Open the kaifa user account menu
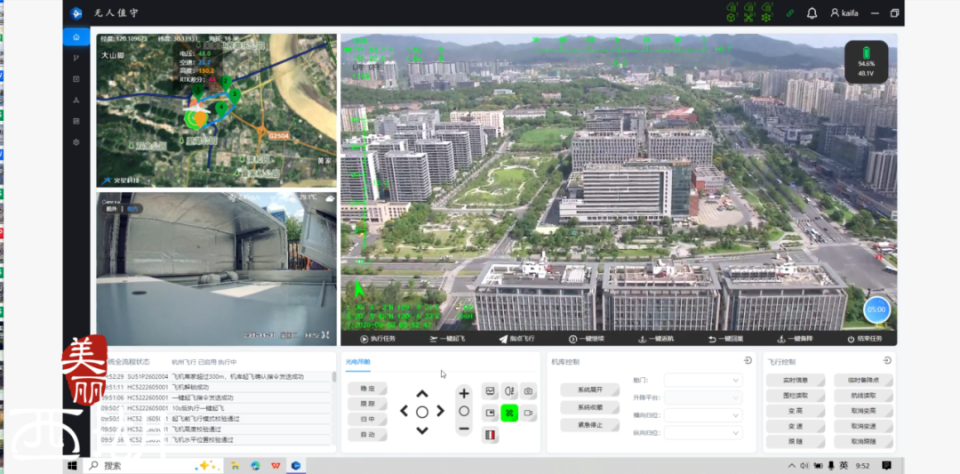 pyautogui.click(x=844, y=13)
